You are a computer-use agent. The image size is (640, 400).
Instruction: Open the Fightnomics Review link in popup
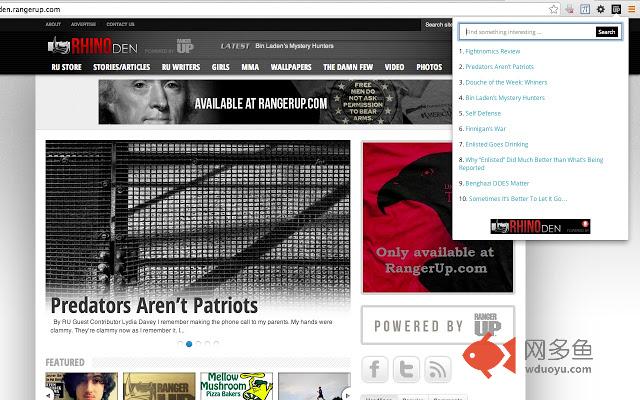coord(490,50)
